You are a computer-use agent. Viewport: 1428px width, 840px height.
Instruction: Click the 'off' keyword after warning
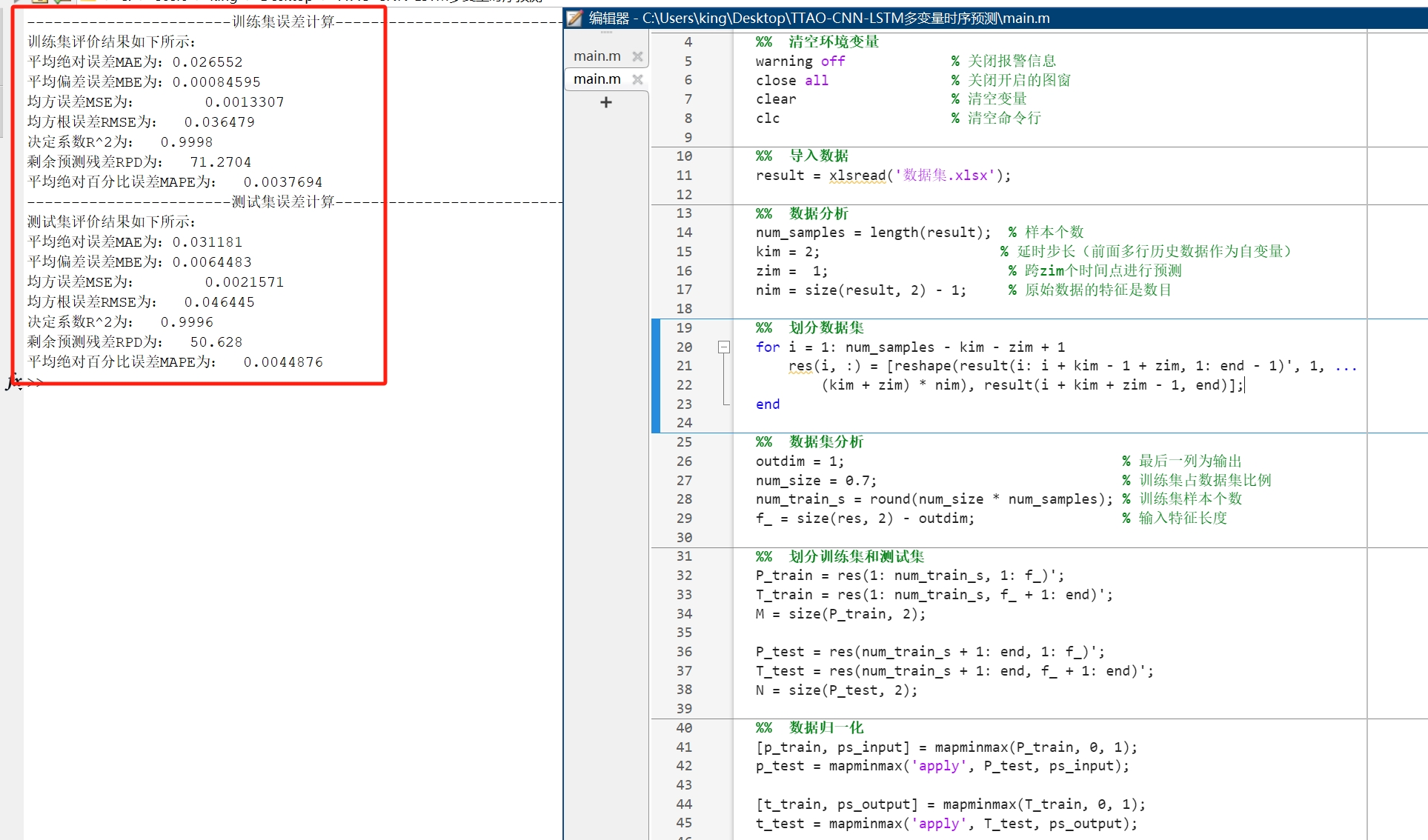click(x=832, y=61)
